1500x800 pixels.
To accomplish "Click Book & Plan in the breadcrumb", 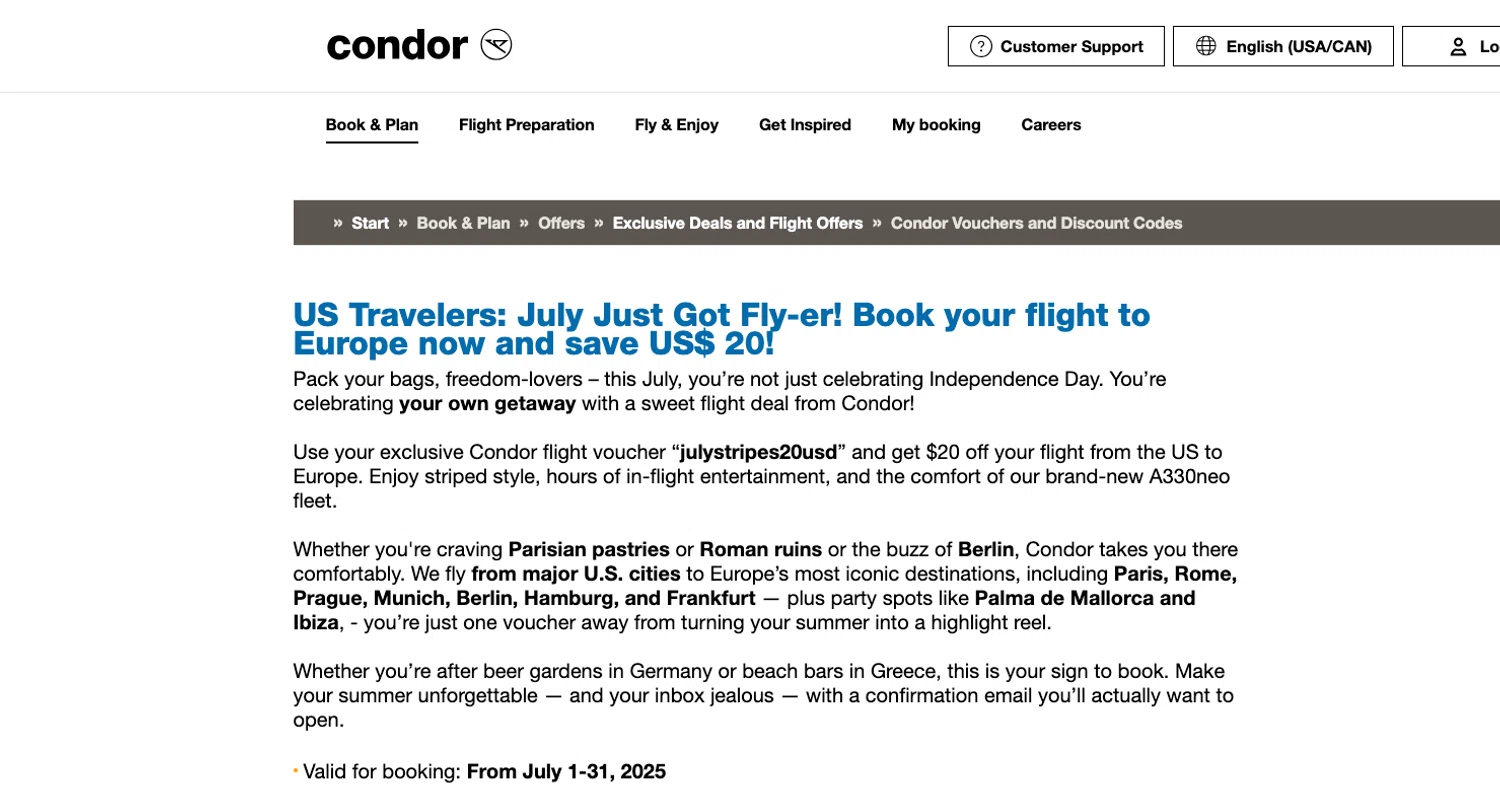I will [463, 223].
